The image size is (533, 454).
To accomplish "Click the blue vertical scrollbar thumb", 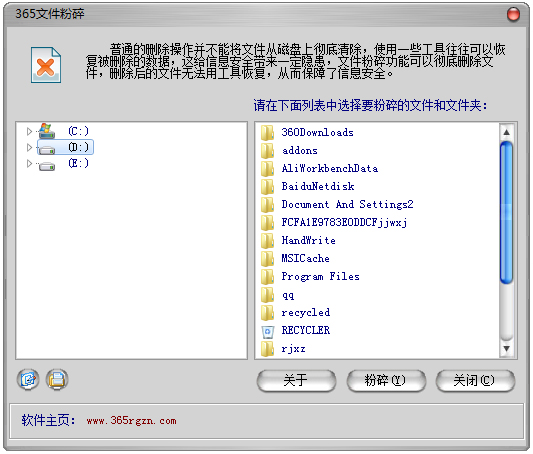I will pos(506,212).
